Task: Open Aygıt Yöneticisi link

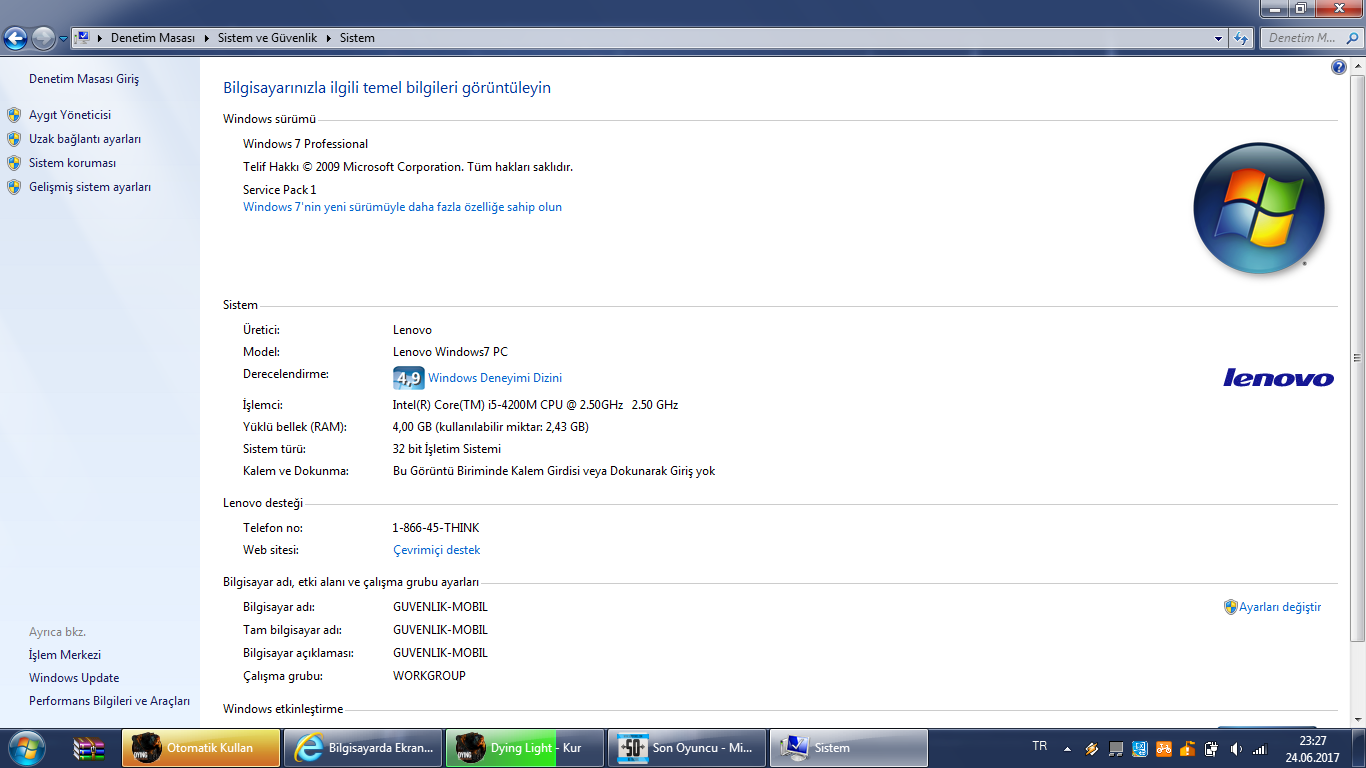Action: pos(70,115)
